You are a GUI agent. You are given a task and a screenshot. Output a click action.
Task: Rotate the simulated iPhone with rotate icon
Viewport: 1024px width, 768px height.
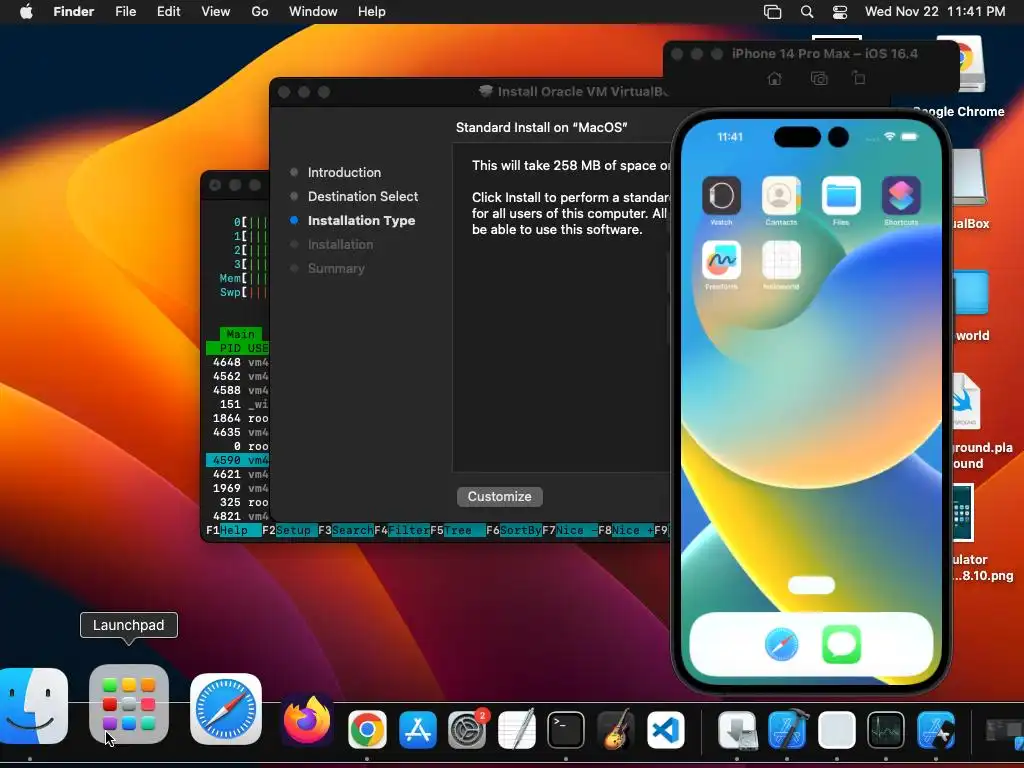tap(859, 78)
